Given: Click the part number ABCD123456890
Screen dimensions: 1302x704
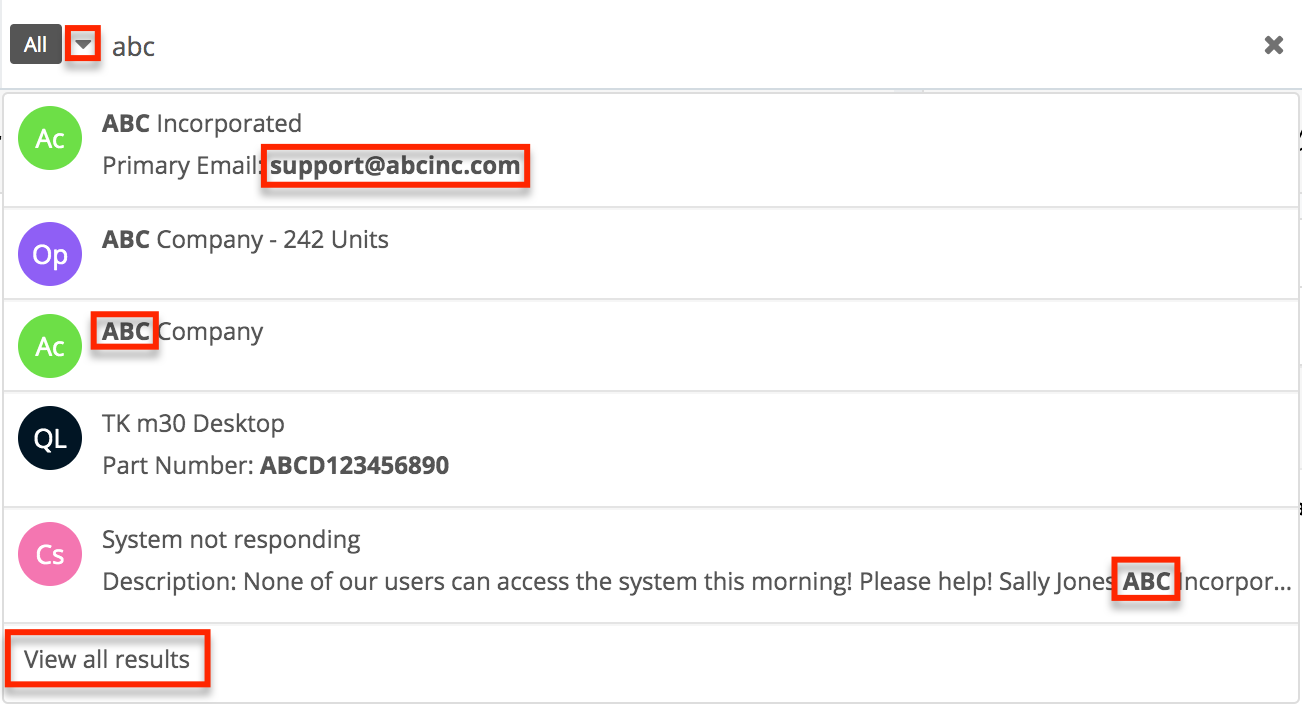Looking at the screenshot, I should (x=354, y=465).
